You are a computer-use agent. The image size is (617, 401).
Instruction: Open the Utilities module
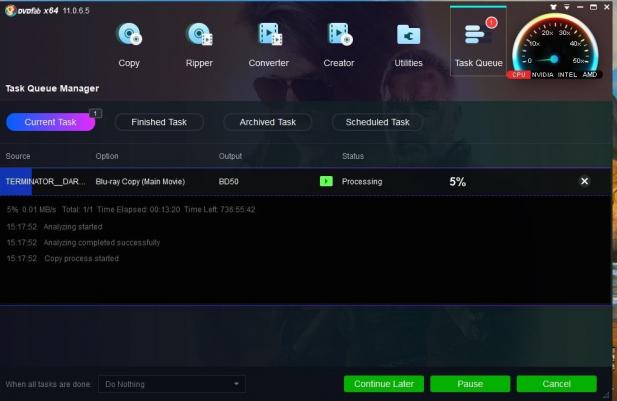pos(408,45)
